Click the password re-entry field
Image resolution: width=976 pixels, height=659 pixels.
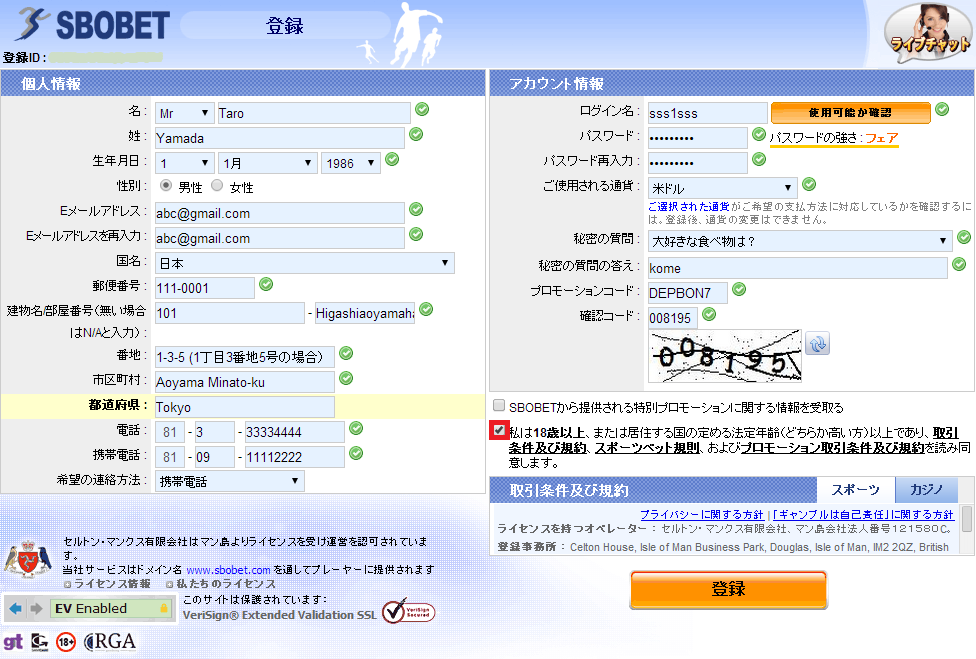[x=698, y=163]
